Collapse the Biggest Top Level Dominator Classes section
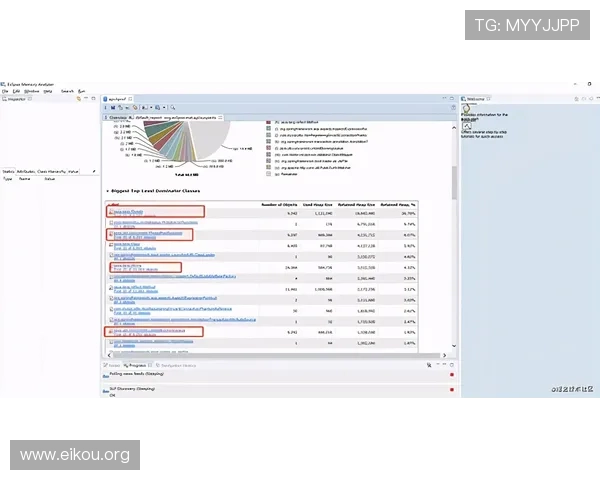Screen dimensions: 600x480 point(107,189)
